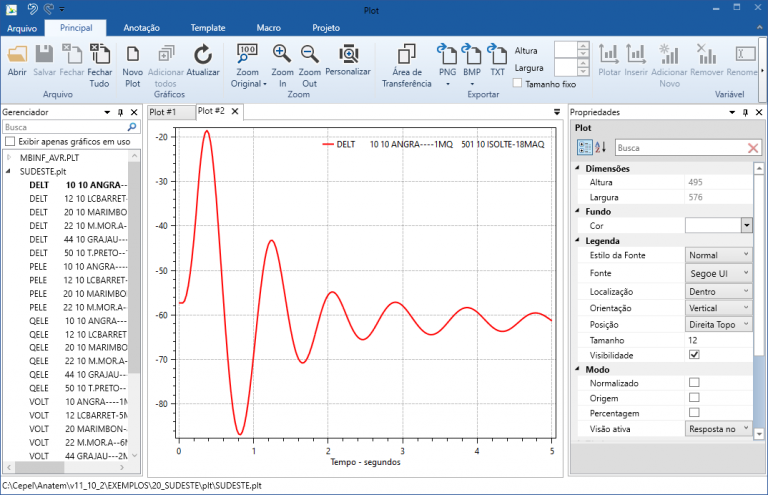The image size is (768, 495).
Task: Open the Estilo da Fonte dropdown
Action: (x=718, y=256)
